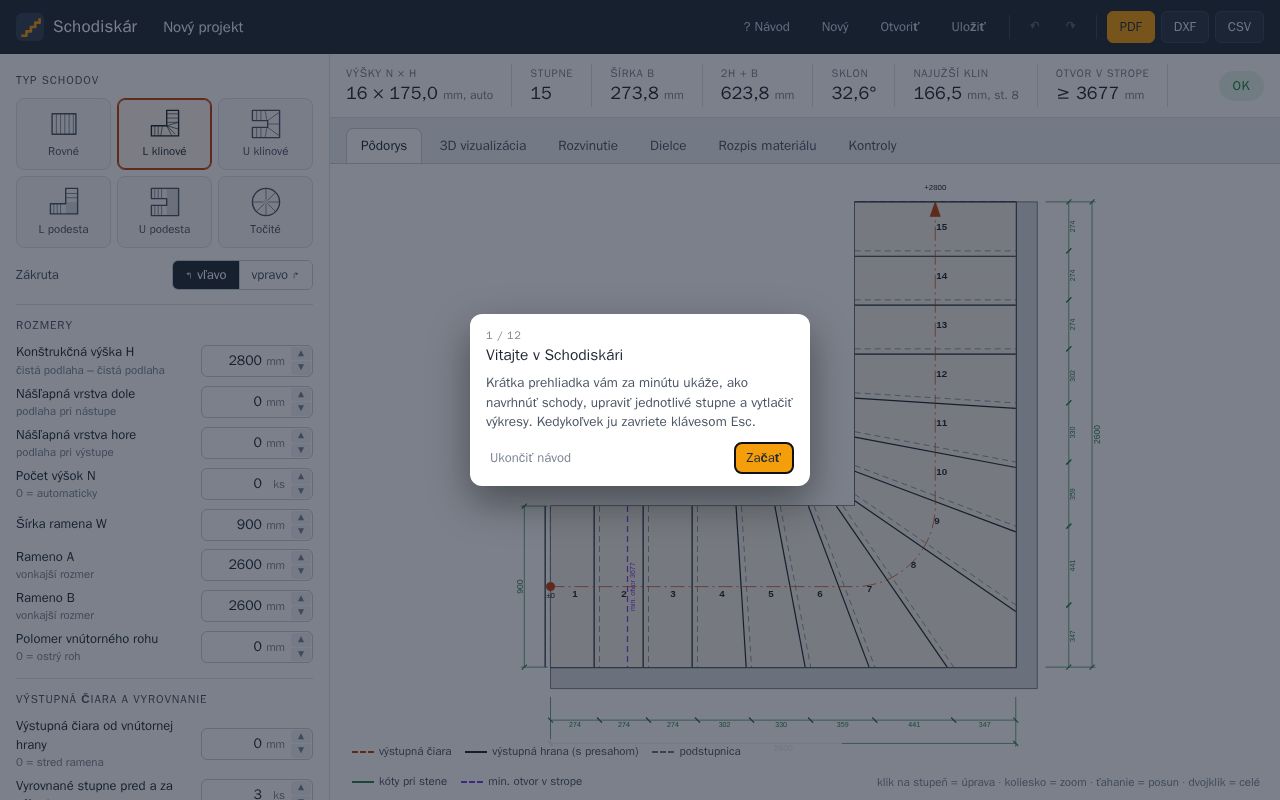The image size is (1280, 800).
Task: Set turn direction to vpravo
Action: [x=275, y=275]
